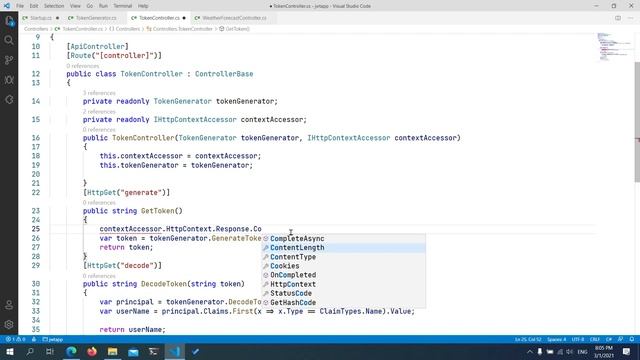Viewport: 640px width, 360px height.
Task: Click the editor vertical scrollbar
Action: click(x=637, y=122)
